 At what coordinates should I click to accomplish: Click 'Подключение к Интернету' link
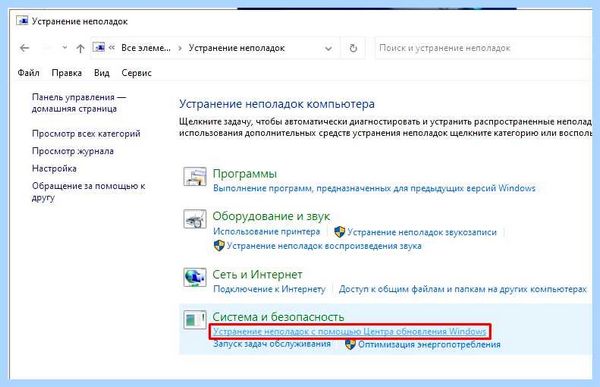click(269, 289)
